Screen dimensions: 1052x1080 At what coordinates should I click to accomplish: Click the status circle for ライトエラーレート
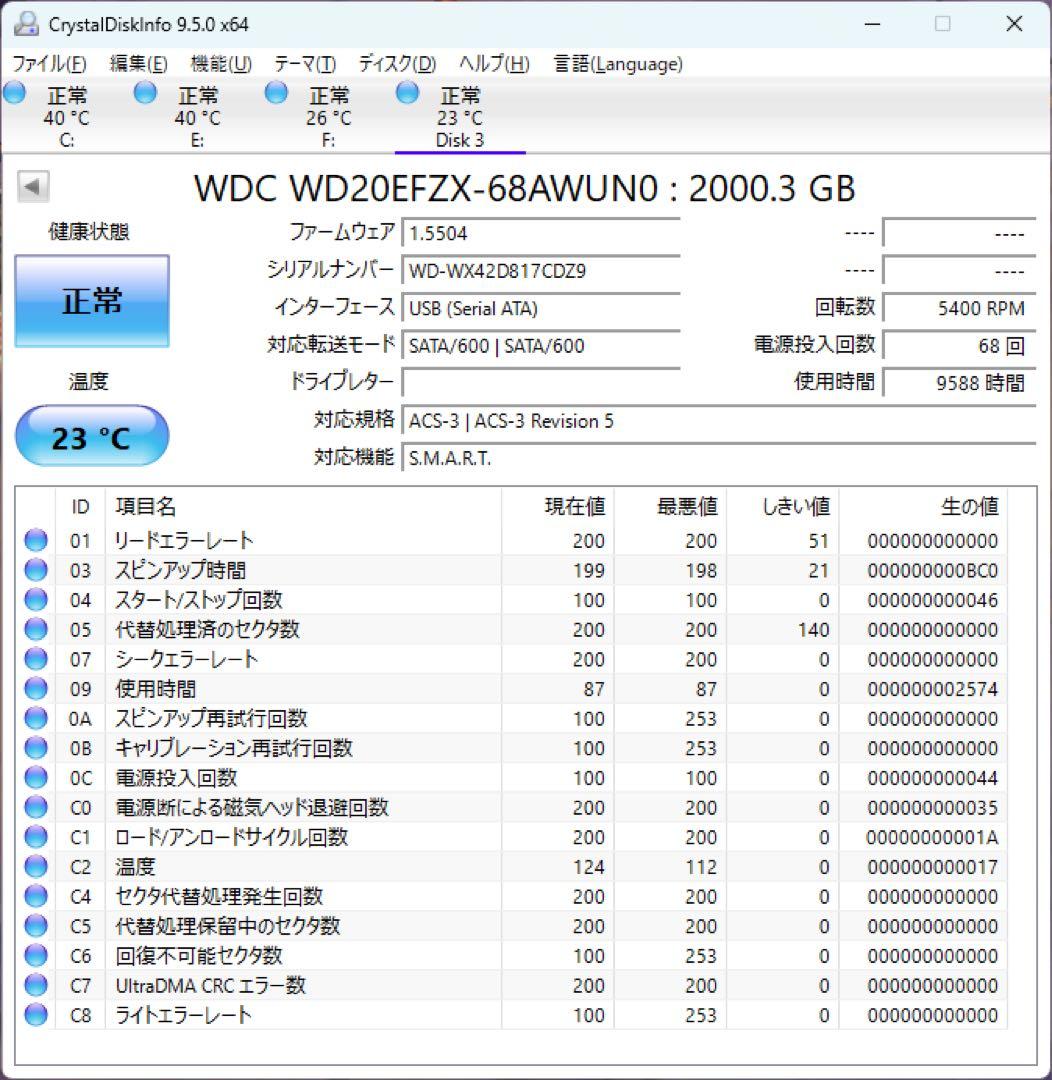point(35,1014)
